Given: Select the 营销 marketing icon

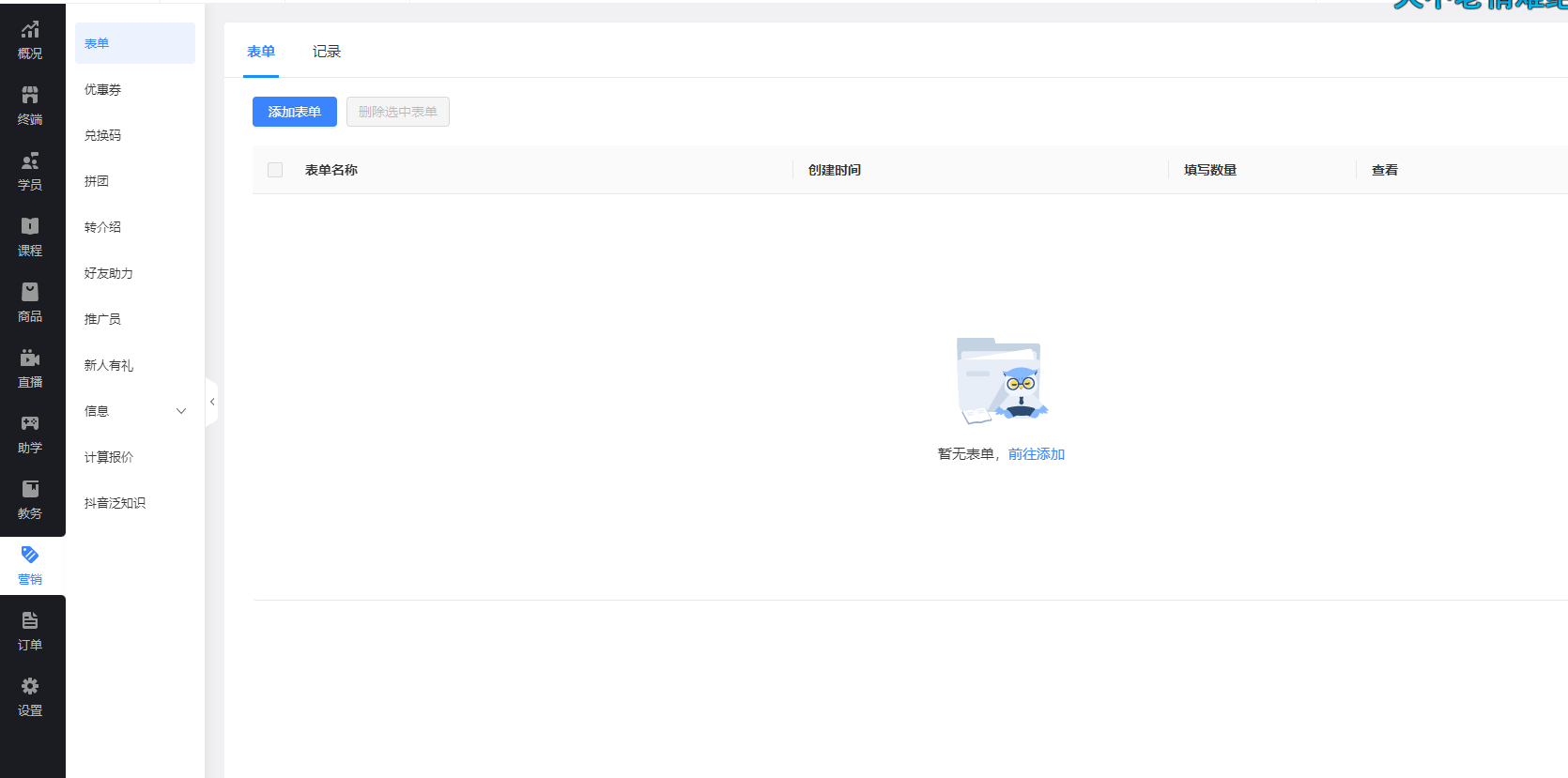Looking at the screenshot, I should (30, 555).
